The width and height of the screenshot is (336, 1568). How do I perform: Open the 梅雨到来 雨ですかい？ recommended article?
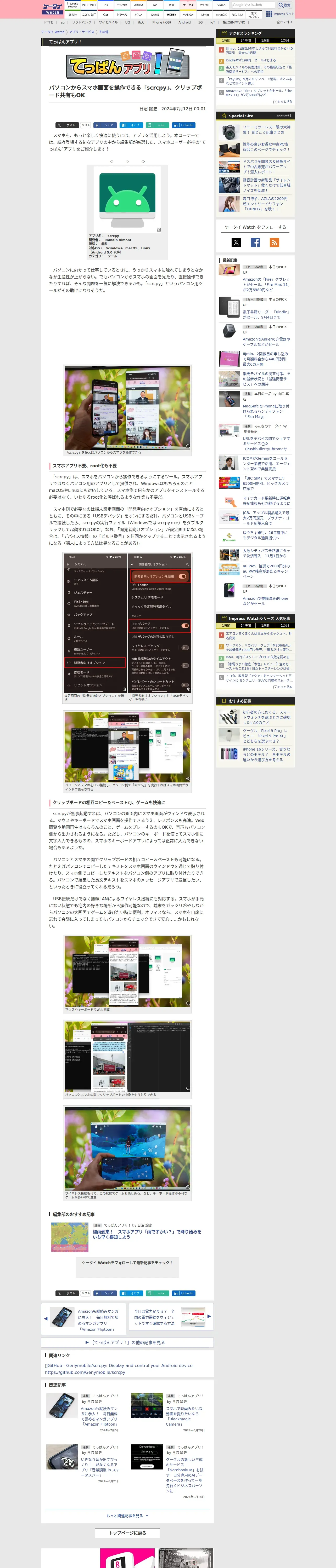(x=147, y=1235)
